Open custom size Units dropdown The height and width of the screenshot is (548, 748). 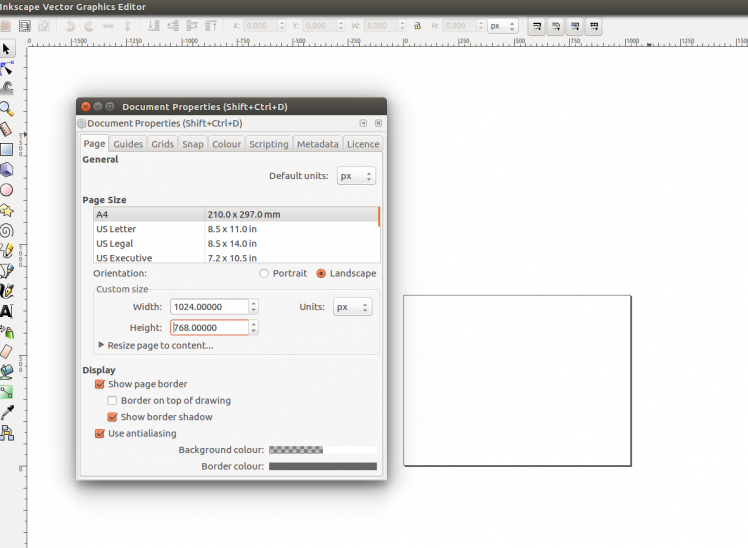point(352,308)
